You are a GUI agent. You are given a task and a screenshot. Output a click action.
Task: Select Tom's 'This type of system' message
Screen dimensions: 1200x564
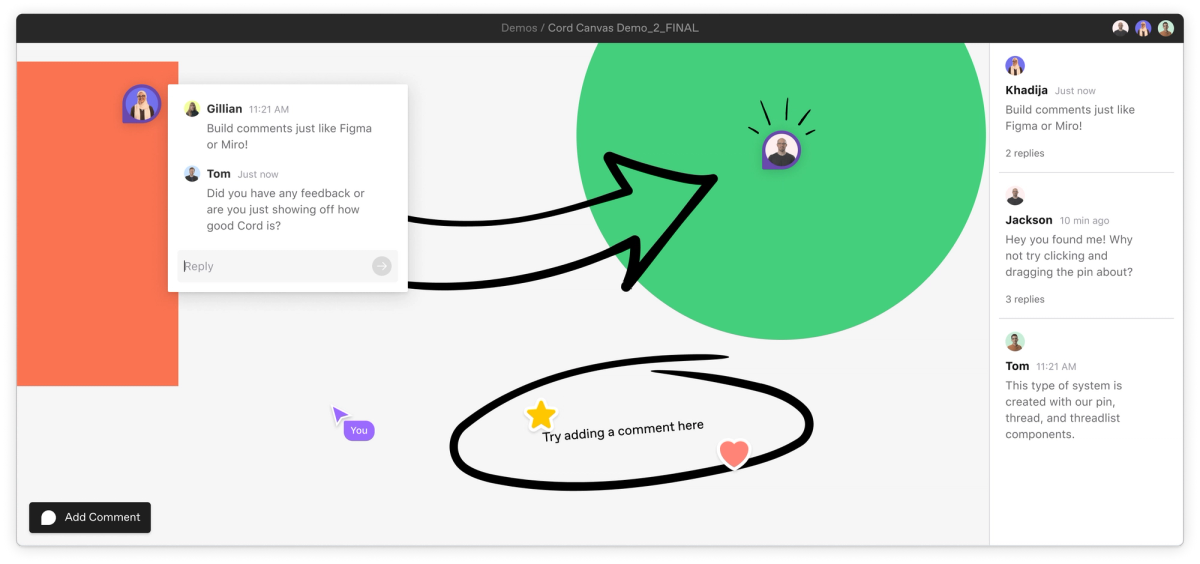(x=1065, y=410)
